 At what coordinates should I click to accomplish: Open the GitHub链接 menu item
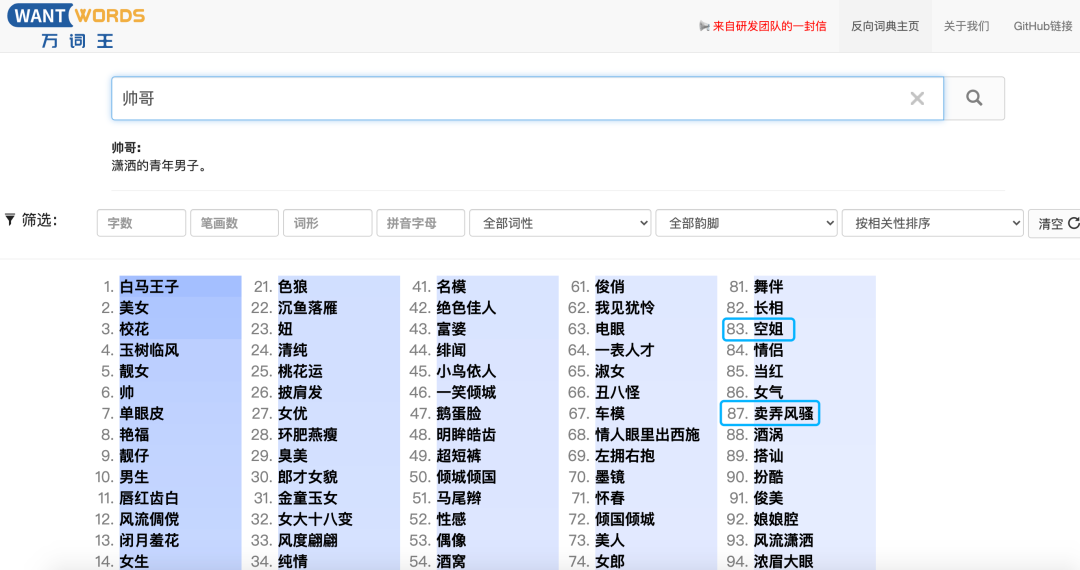click(1043, 26)
